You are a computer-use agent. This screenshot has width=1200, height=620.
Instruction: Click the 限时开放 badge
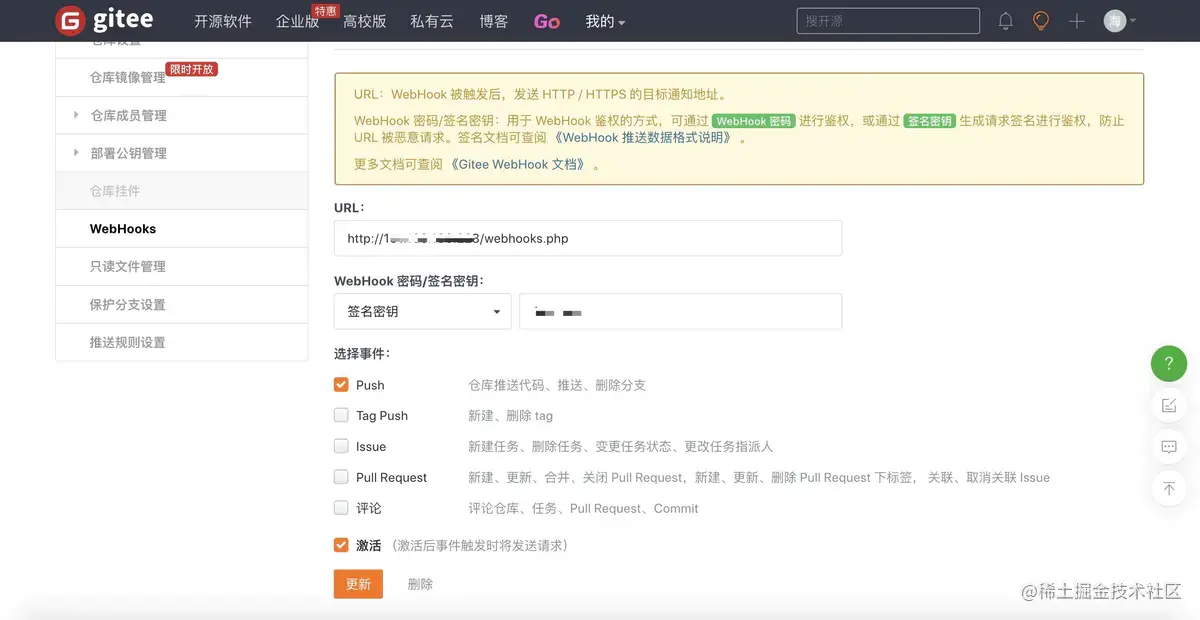192,69
